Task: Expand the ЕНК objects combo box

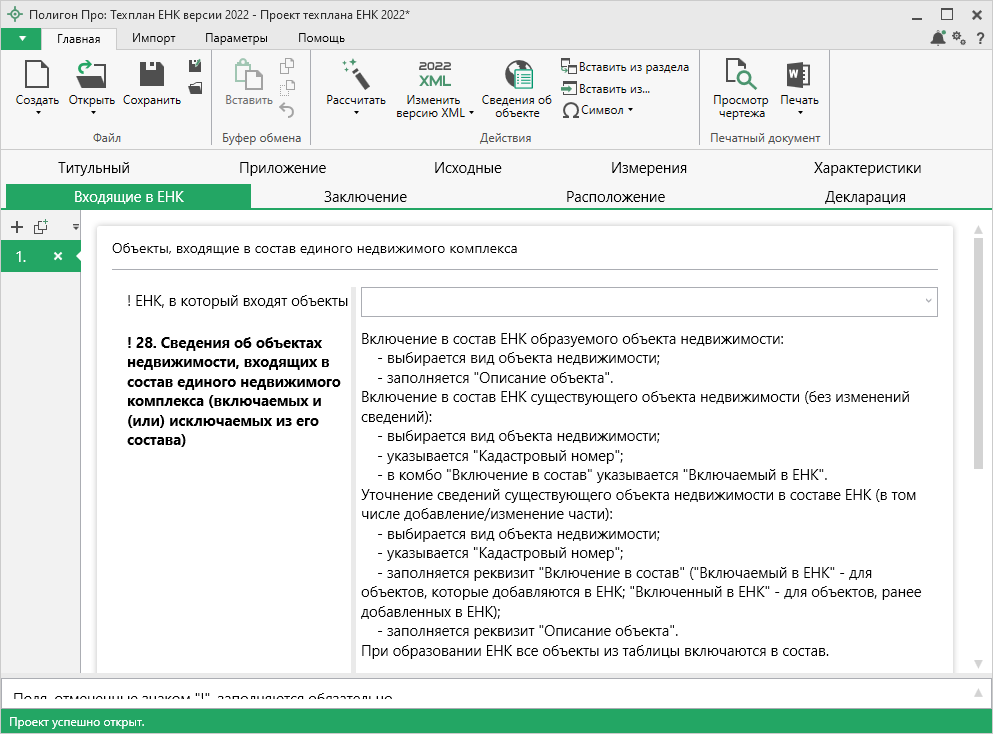Action: pyautogui.click(x=928, y=301)
